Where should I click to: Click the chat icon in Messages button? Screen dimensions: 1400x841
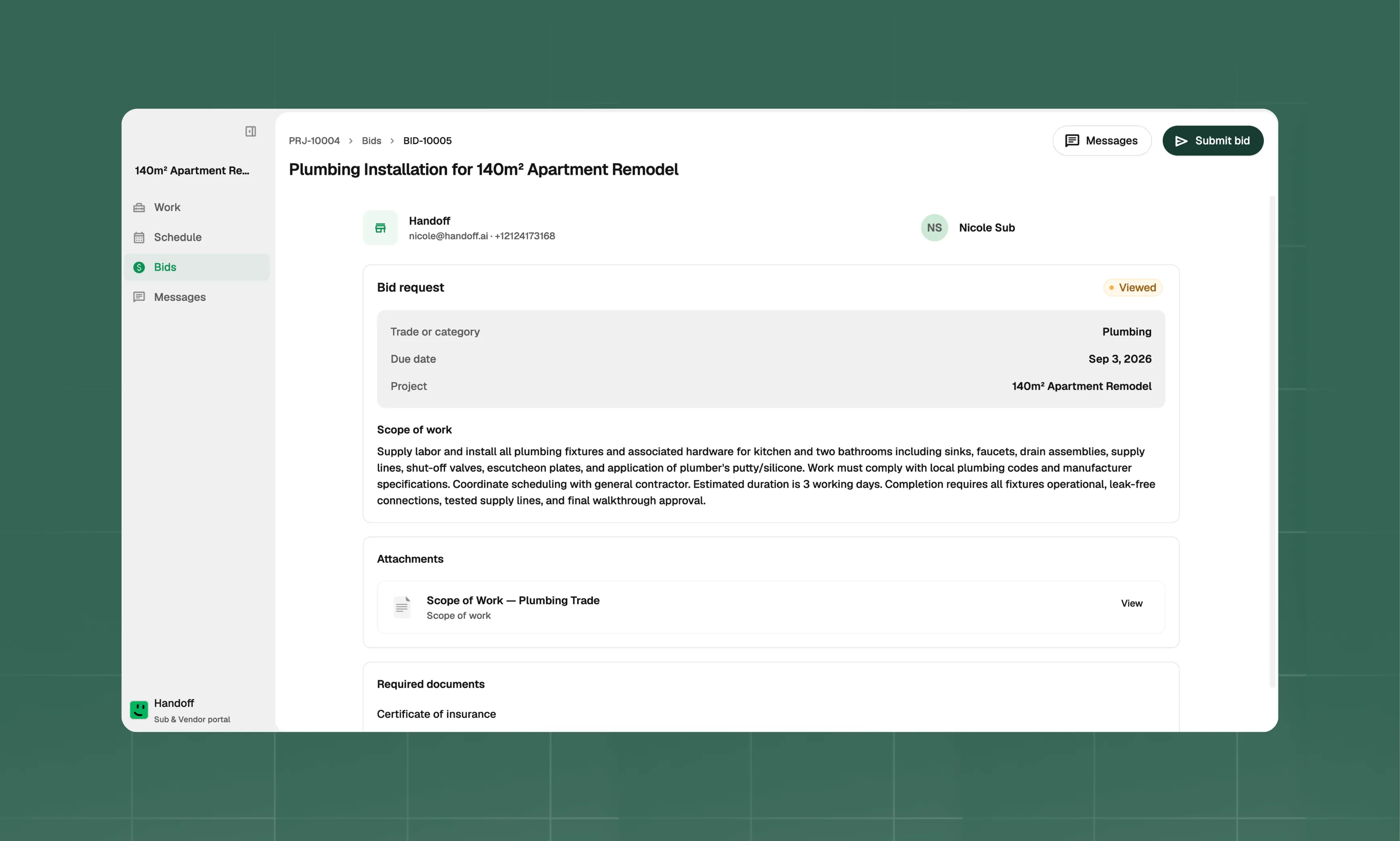pos(1072,141)
